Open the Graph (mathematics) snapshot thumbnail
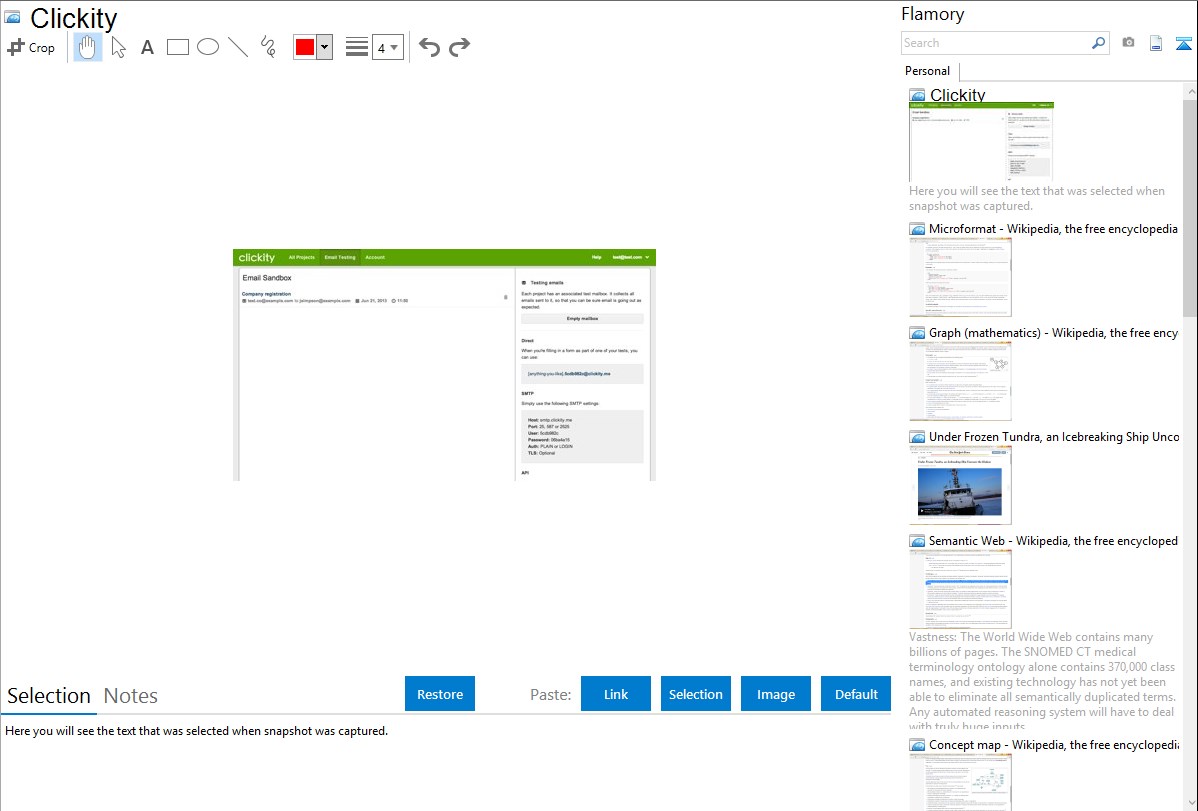The width and height of the screenshot is (1198, 811). pyautogui.click(x=960, y=381)
